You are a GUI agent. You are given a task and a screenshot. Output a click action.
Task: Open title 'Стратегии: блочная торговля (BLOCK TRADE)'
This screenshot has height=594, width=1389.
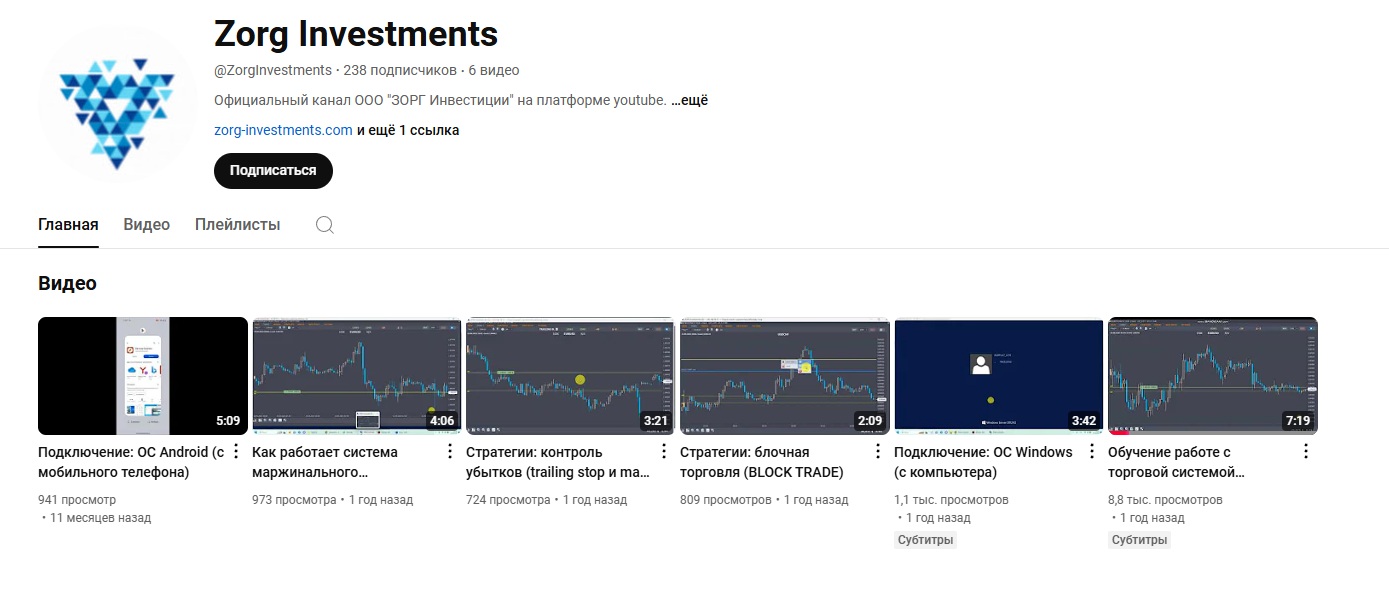tap(762, 462)
